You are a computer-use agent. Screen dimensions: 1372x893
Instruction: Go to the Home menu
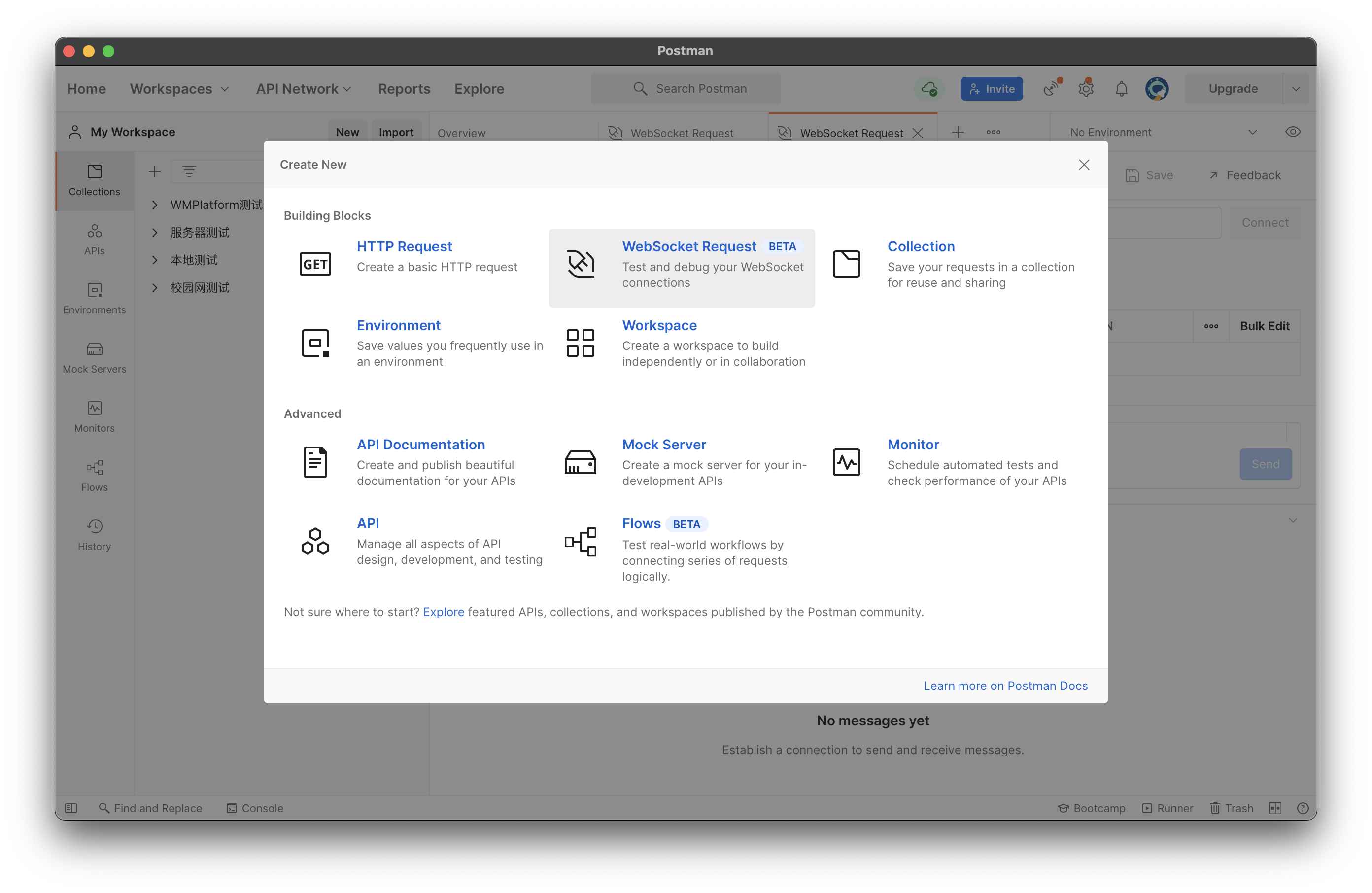pyautogui.click(x=86, y=89)
